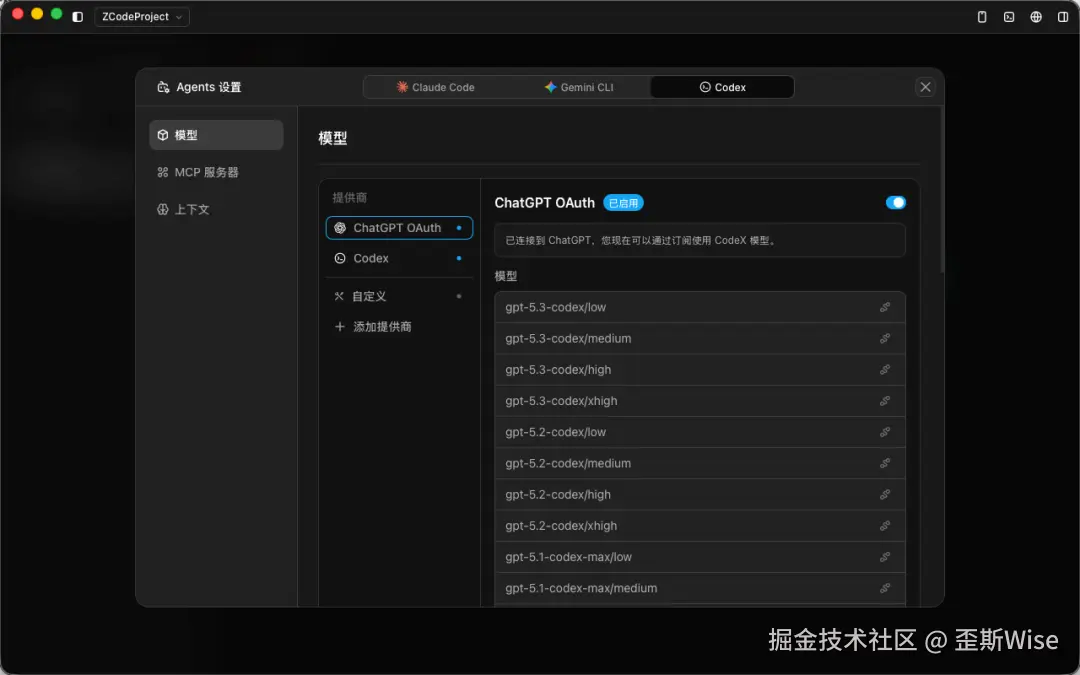
Task: Select the ChatGPT OAuth provider
Action: (x=399, y=228)
